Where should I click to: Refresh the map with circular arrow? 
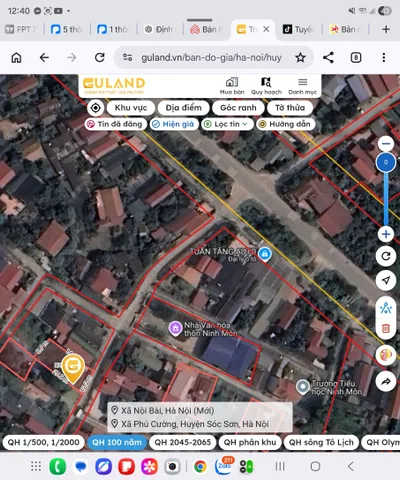point(386,256)
